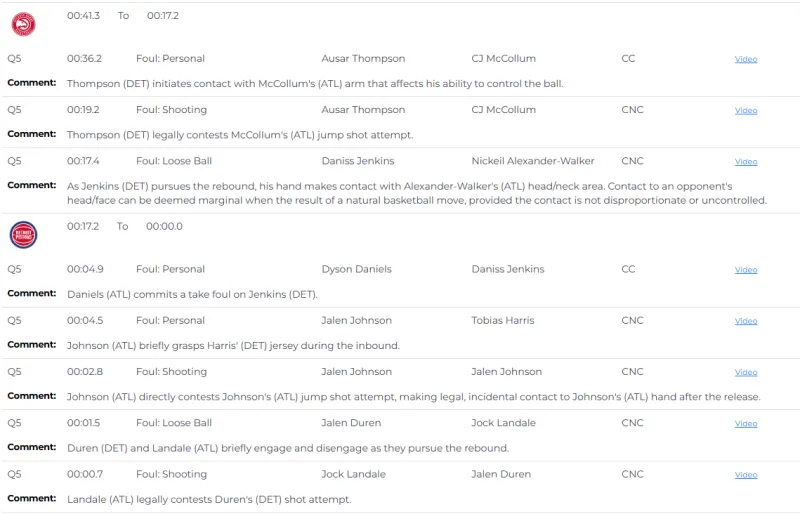Click the Daniss Jenkins name in 00:17.4 row
The width and height of the screenshot is (800, 514).
click(x=357, y=161)
